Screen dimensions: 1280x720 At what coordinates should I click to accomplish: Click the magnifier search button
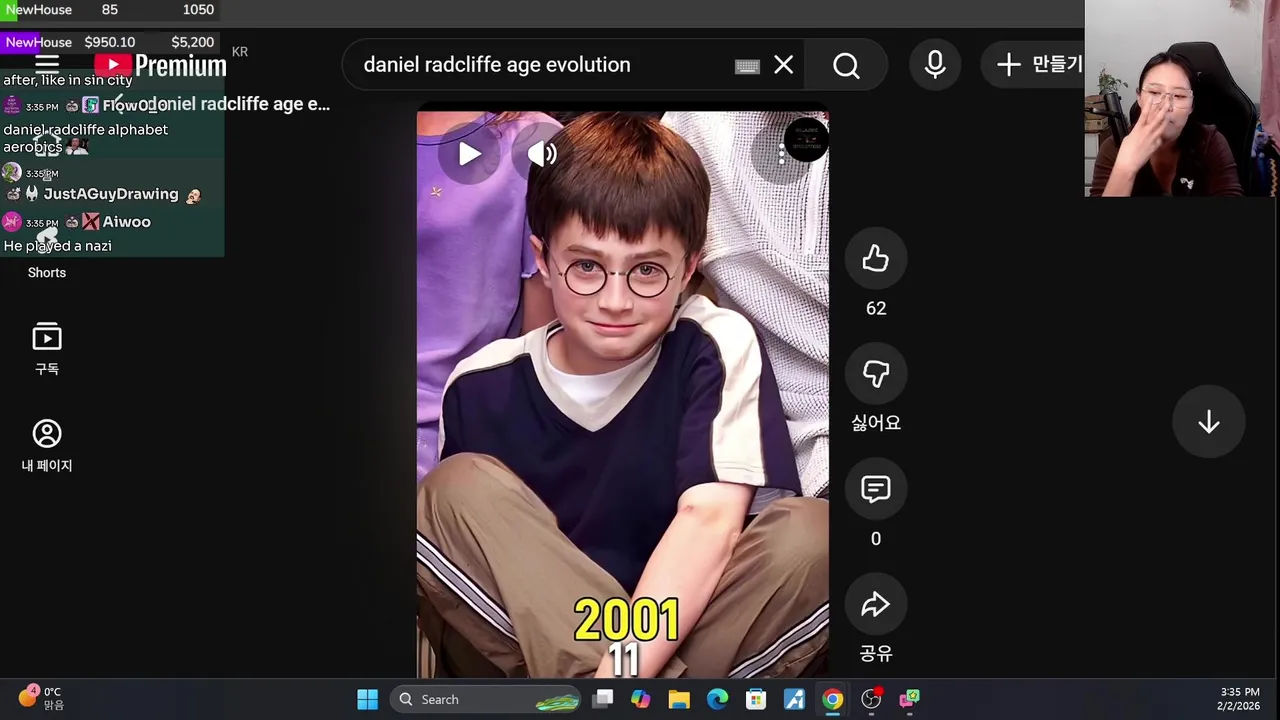coord(846,65)
